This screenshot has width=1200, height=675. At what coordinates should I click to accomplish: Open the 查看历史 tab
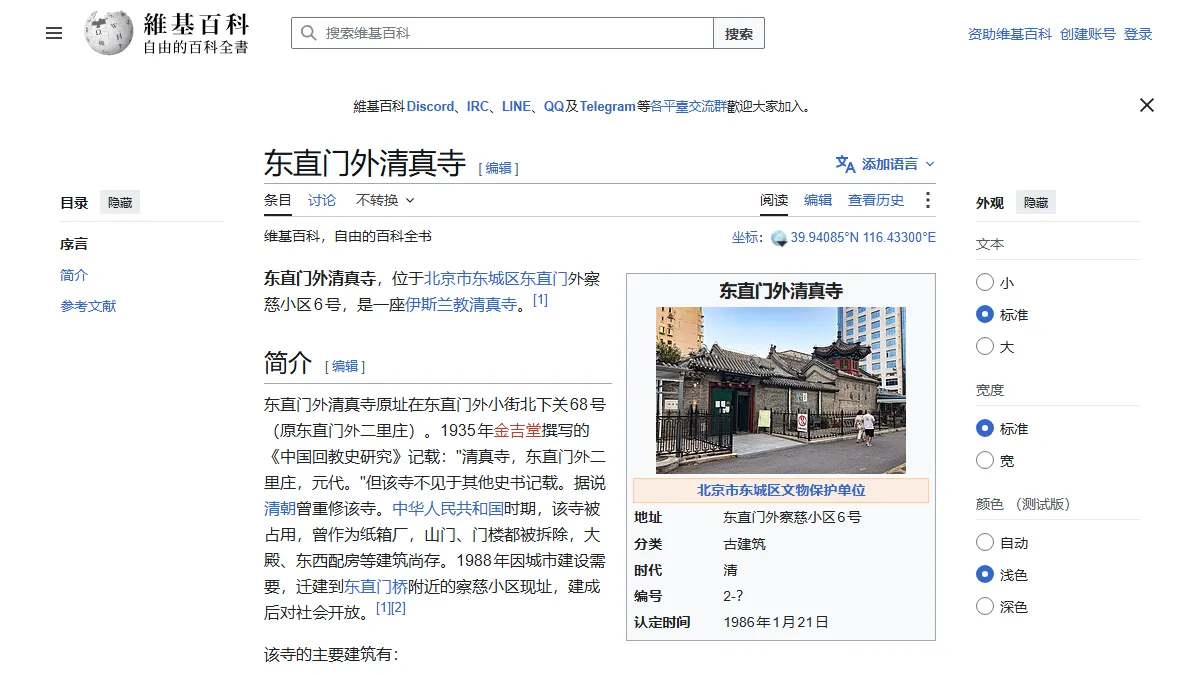point(876,200)
